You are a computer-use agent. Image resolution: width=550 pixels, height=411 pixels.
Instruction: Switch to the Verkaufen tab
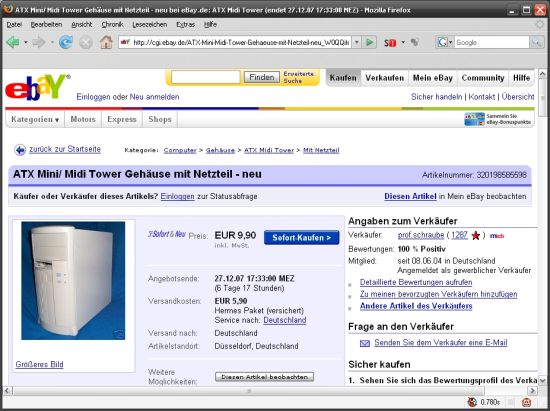(384, 78)
